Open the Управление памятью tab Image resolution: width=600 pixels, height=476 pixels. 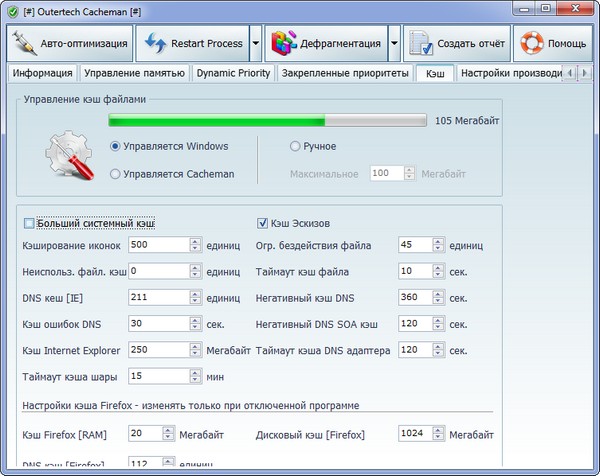click(x=133, y=74)
